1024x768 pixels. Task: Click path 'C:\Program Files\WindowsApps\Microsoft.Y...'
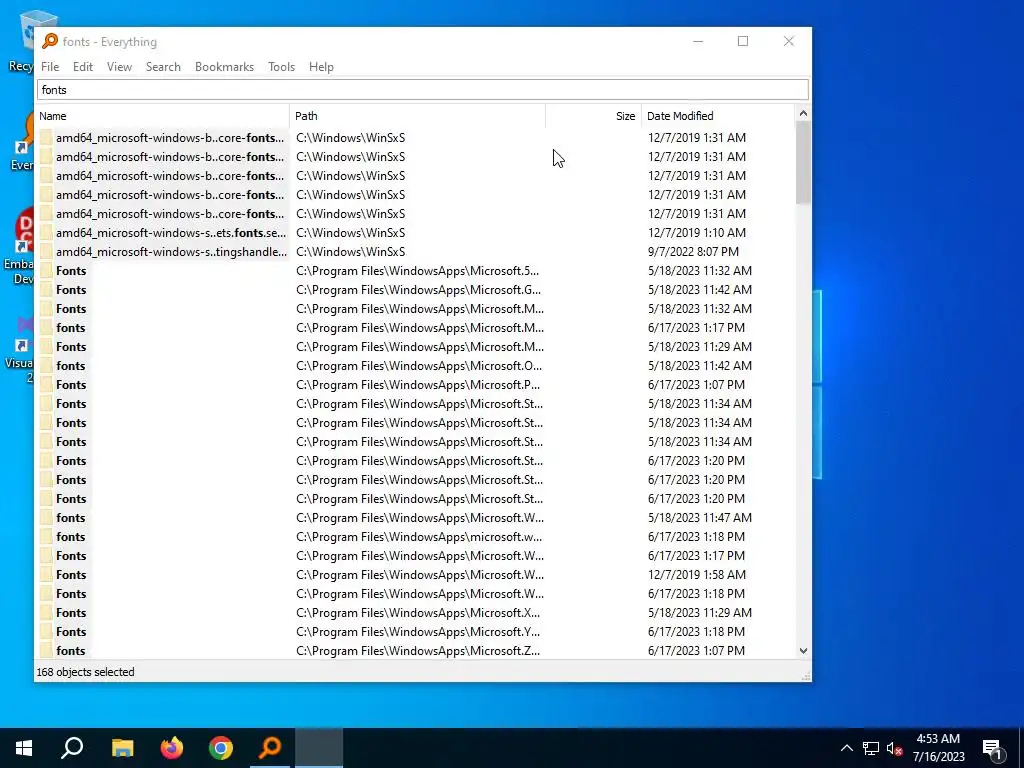(x=418, y=632)
